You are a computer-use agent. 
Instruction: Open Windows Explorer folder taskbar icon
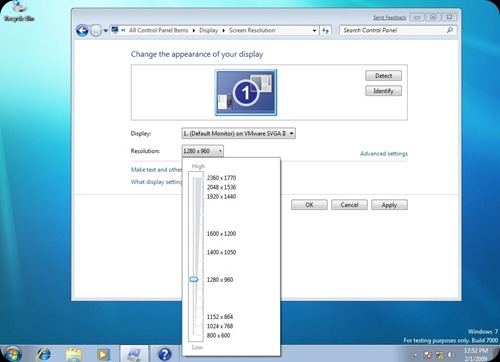click(x=74, y=354)
